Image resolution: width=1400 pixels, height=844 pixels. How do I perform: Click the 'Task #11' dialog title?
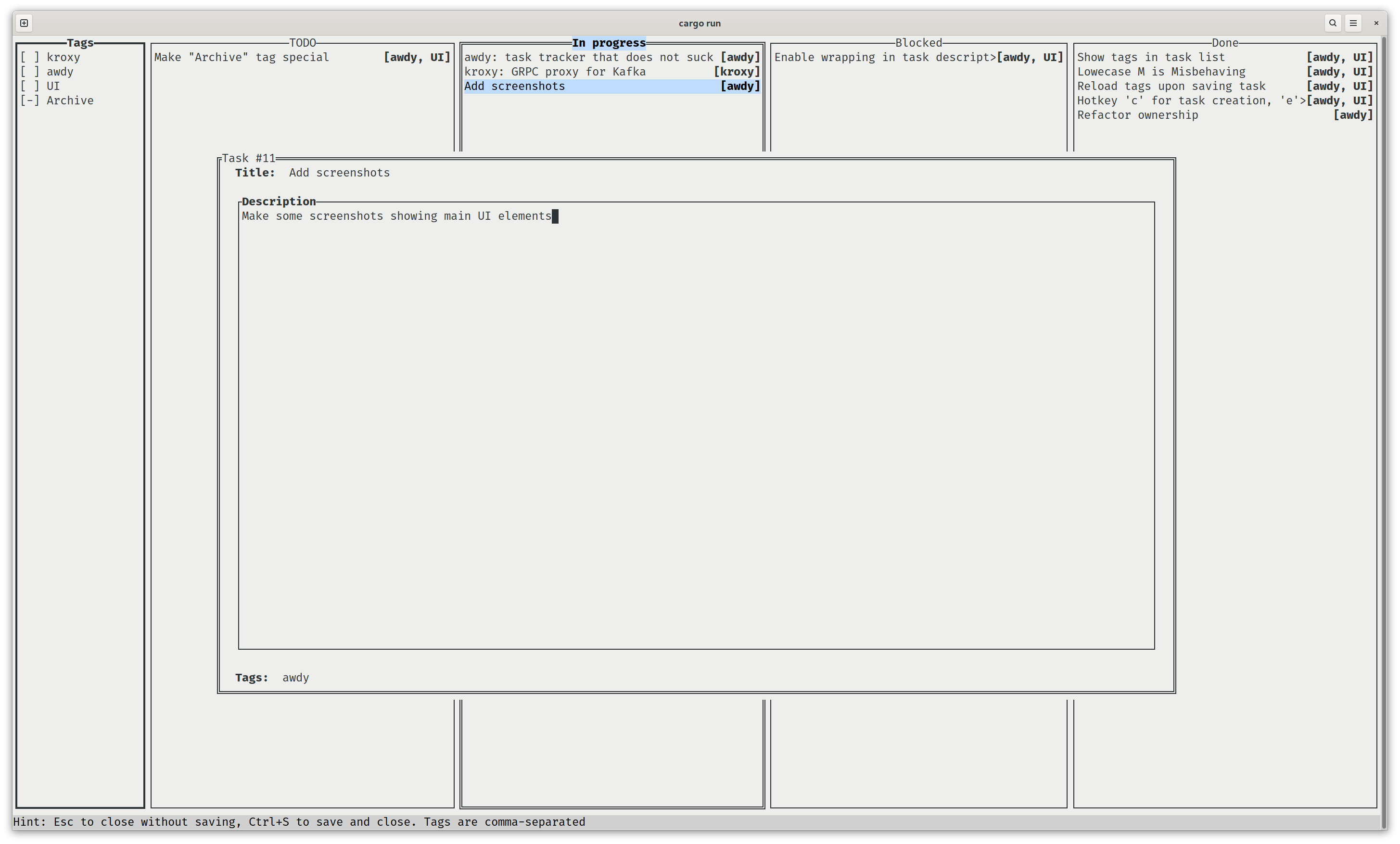[248, 159]
